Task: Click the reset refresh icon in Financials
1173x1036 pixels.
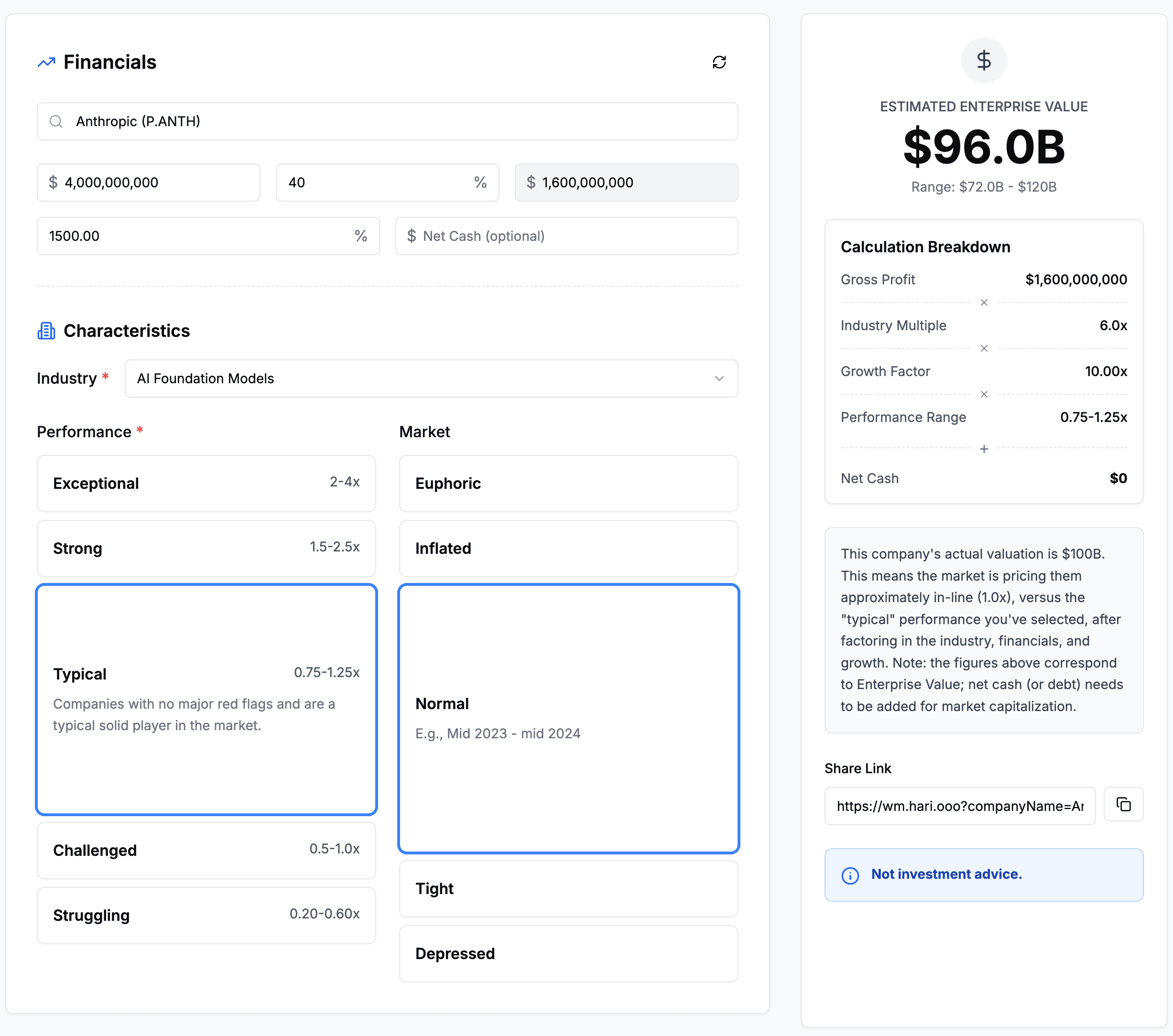Action: coord(718,62)
